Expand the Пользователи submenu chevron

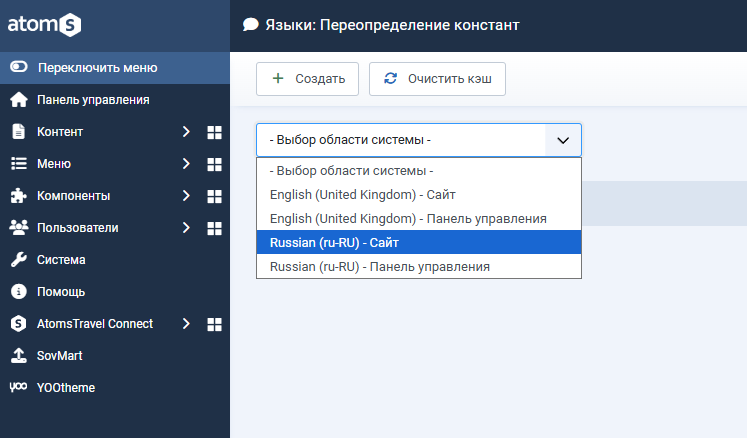pyautogui.click(x=186, y=227)
